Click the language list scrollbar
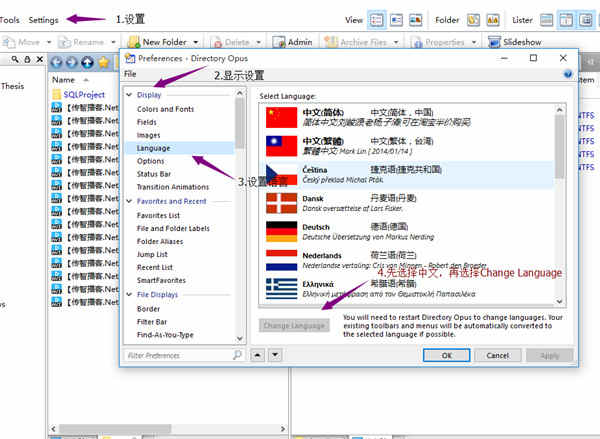Viewport: 600px width, 439px height. coord(559,206)
